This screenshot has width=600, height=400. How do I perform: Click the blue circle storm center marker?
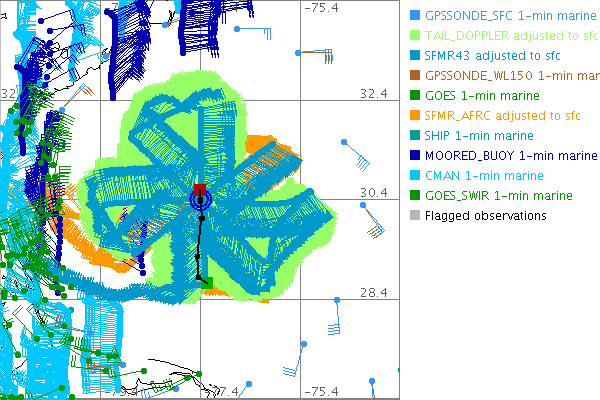201,200
